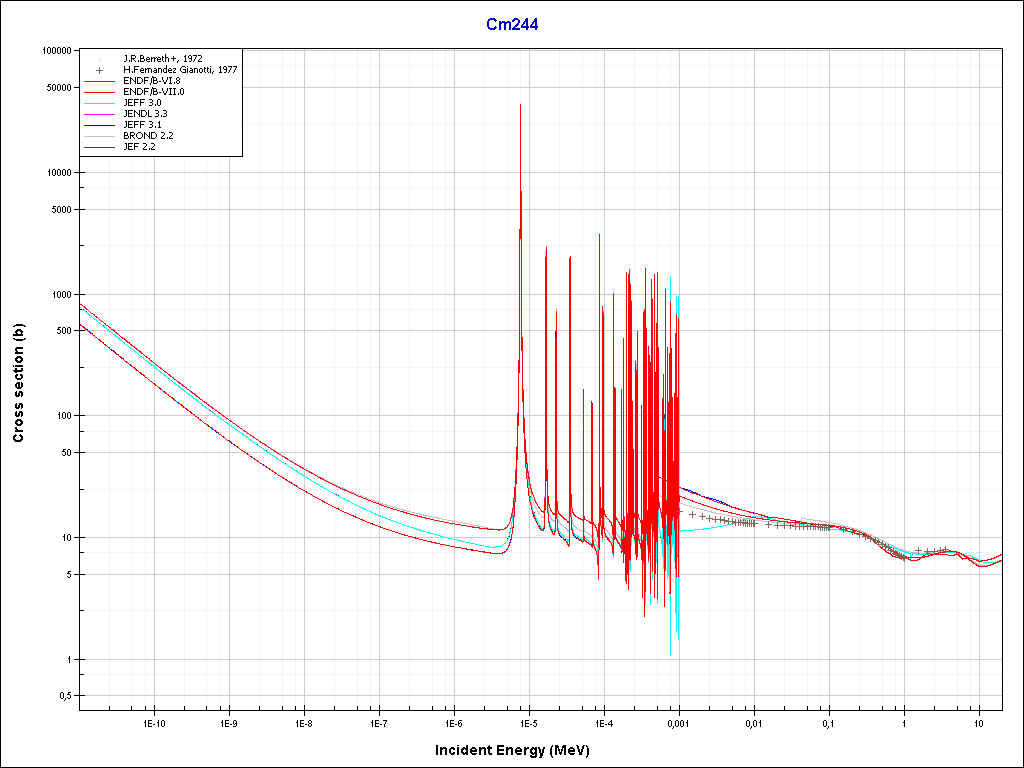This screenshot has width=1024, height=768.
Task: Click the Cm244 chart title
Action: 512,25
